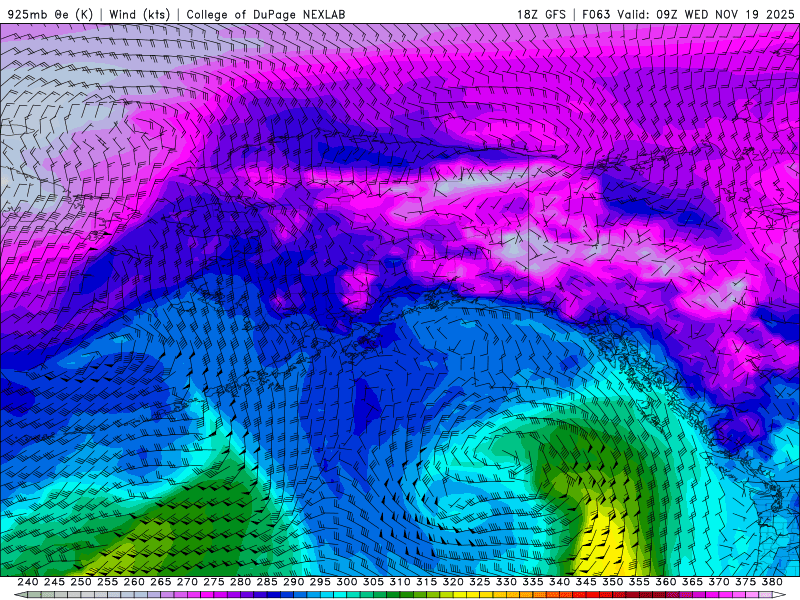Click the '18Z GFS' model run label
800x600 pixels.
(x=542, y=15)
